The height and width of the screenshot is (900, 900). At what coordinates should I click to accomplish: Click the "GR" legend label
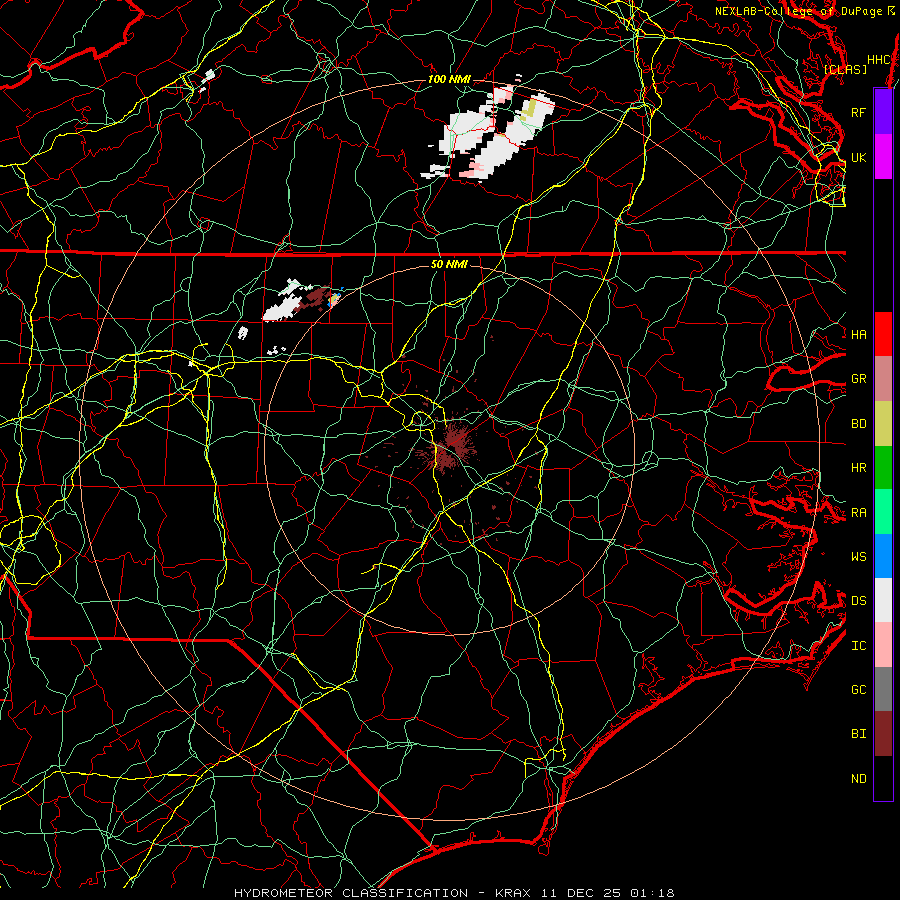click(858, 378)
